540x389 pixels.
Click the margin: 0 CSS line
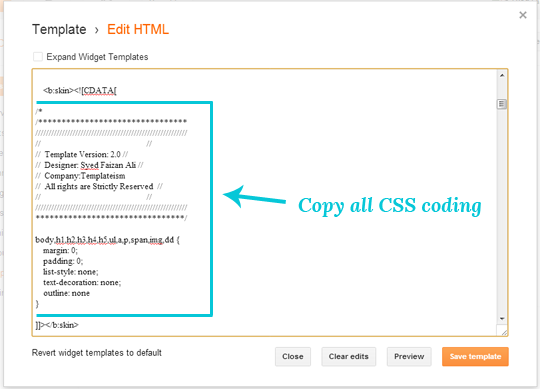pos(60,251)
